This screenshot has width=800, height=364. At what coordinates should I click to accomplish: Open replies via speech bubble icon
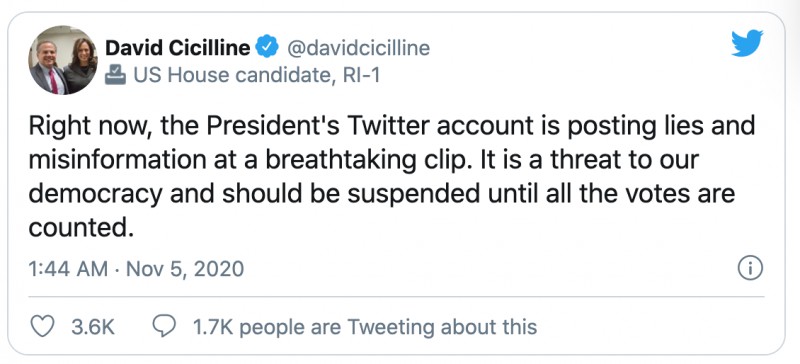pos(164,326)
